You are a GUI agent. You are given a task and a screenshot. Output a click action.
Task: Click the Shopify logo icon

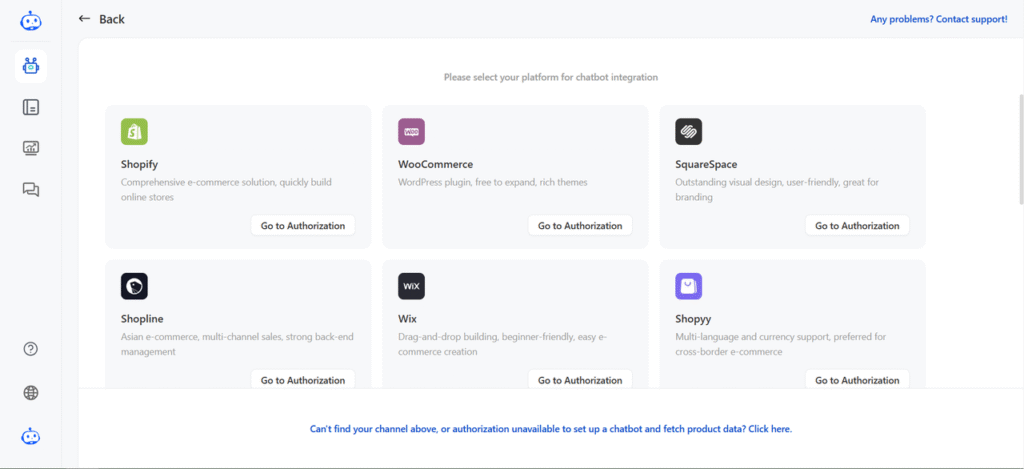click(135, 131)
